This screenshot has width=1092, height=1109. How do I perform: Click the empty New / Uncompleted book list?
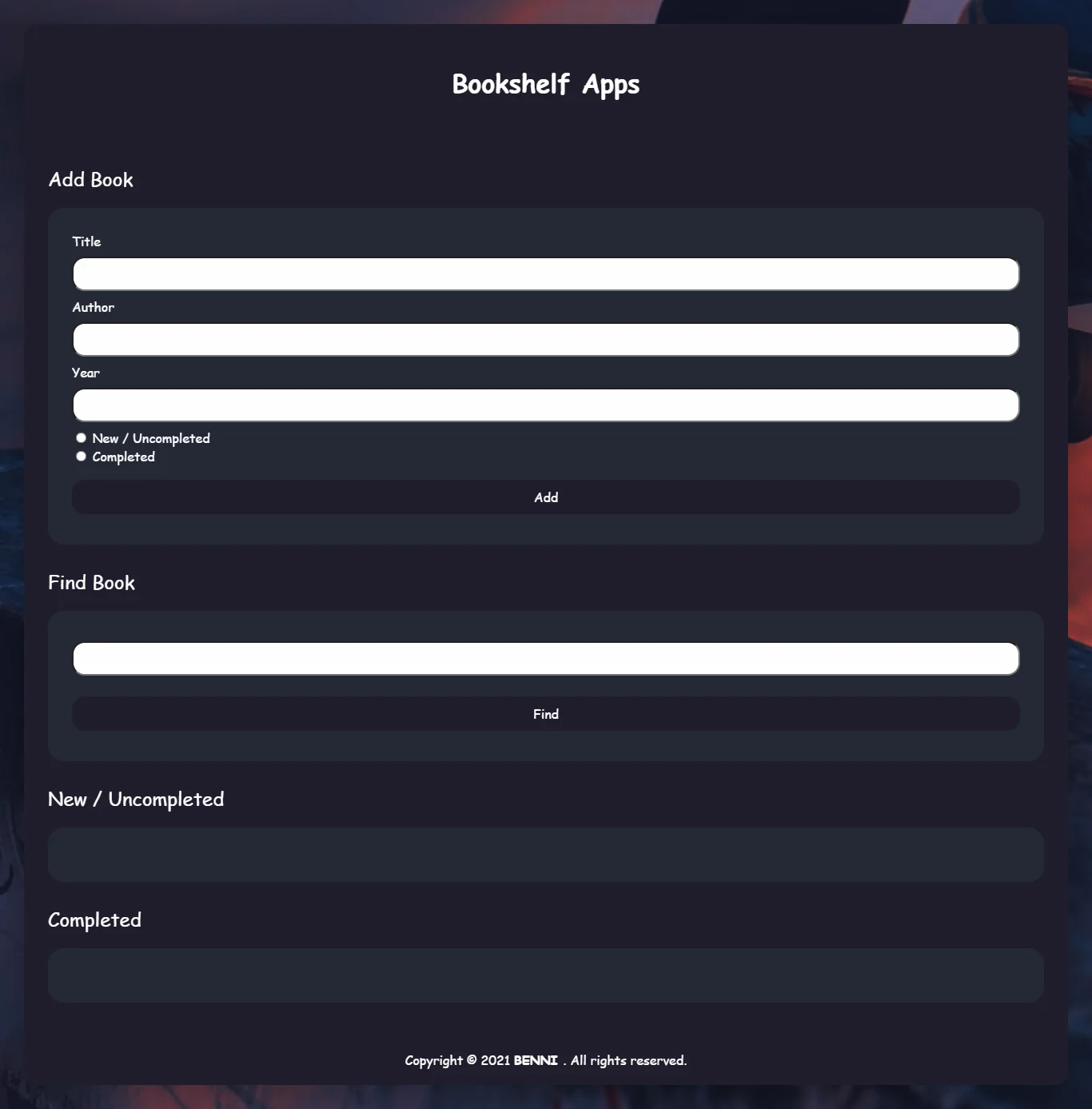[x=546, y=855]
